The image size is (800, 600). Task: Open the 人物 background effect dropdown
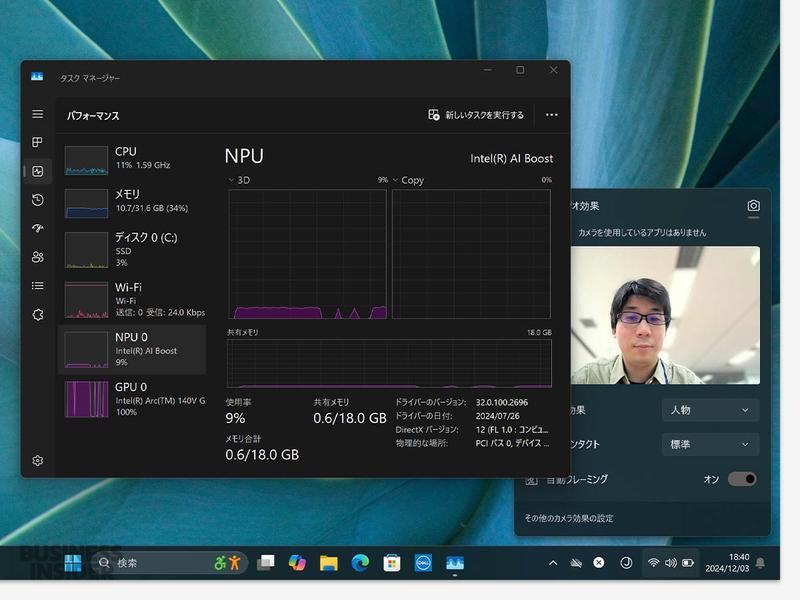[x=710, y=410]
